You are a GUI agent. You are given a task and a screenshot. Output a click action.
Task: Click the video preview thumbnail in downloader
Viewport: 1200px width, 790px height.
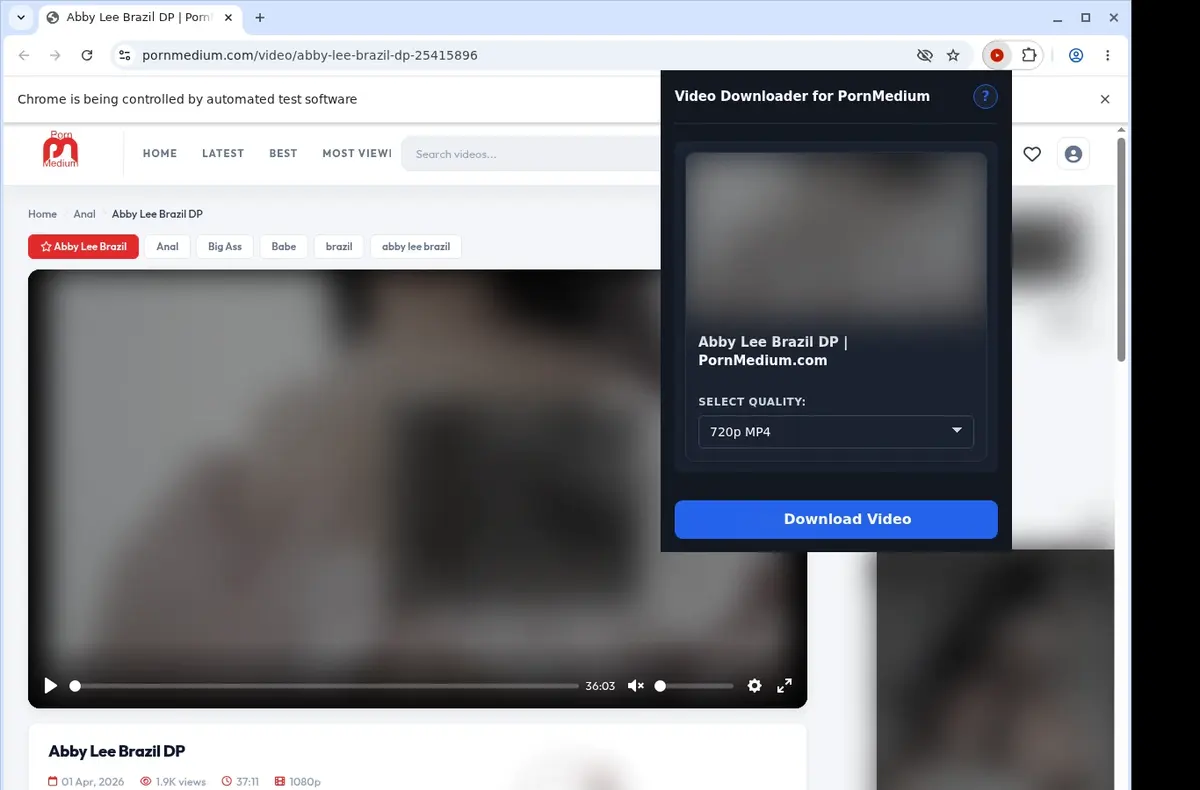coord(836,237)
